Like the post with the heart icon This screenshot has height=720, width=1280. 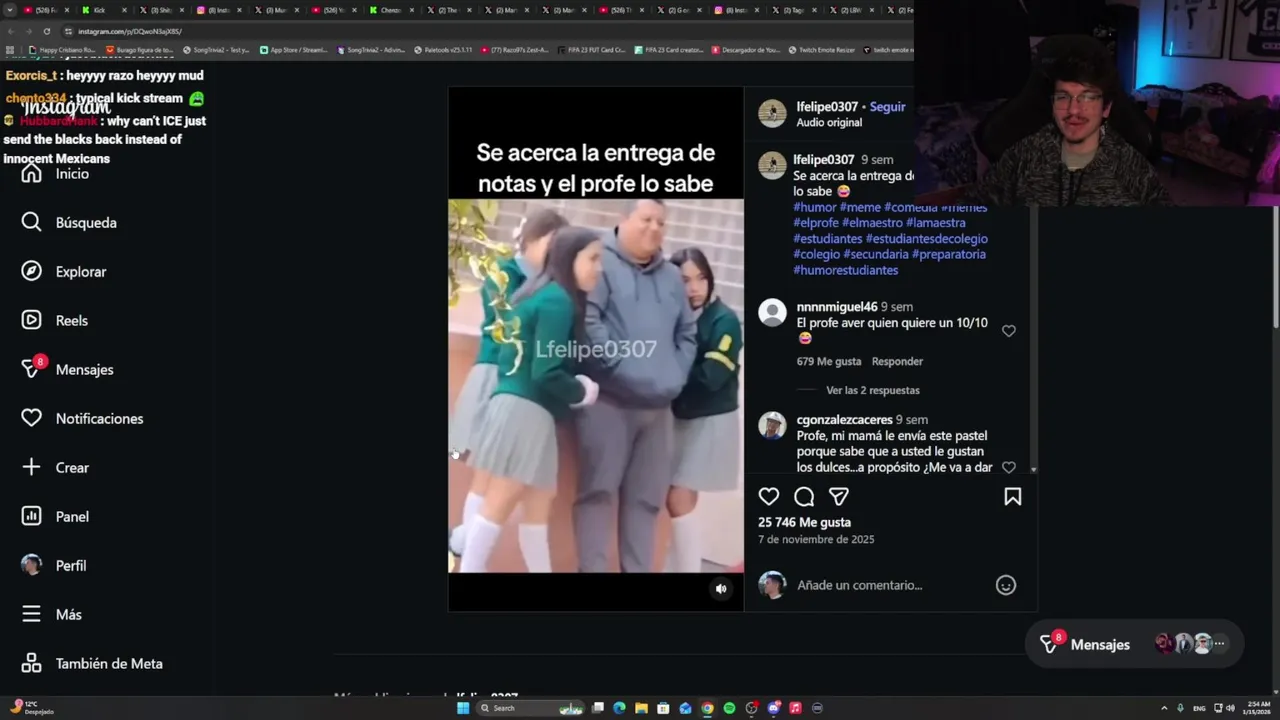[x=769, y=497]
